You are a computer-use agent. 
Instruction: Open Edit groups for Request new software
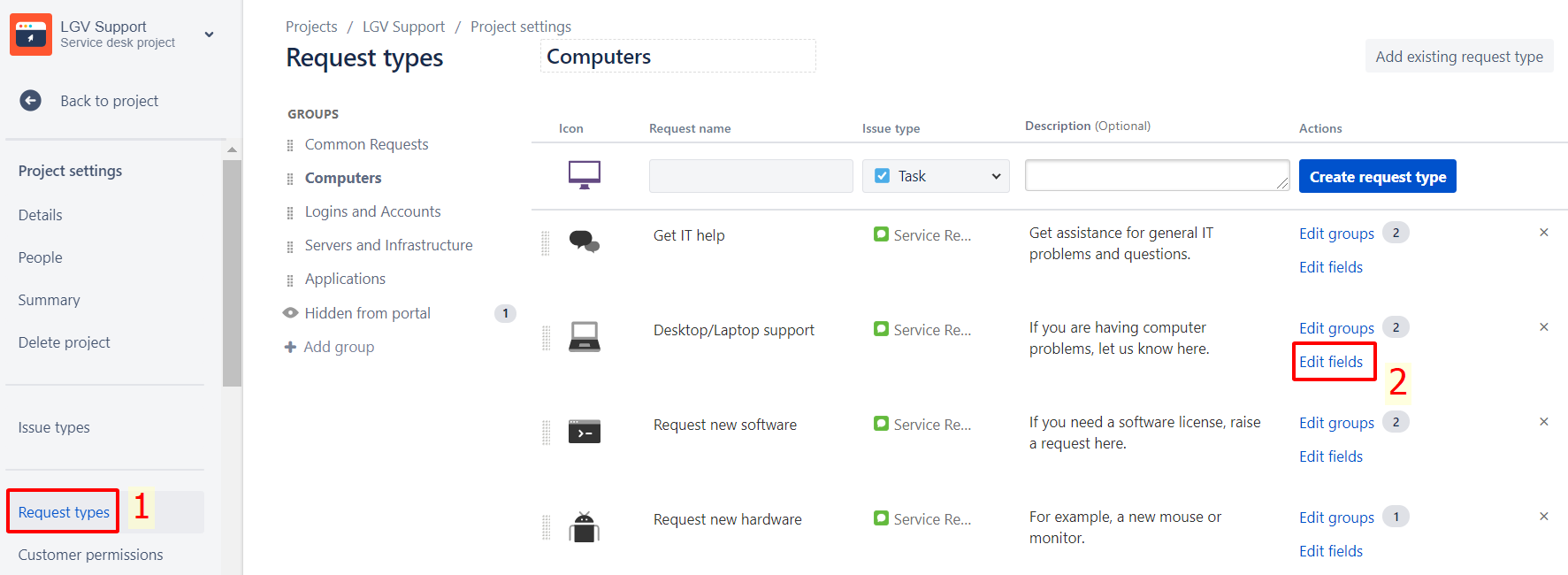click(1335, 423)
